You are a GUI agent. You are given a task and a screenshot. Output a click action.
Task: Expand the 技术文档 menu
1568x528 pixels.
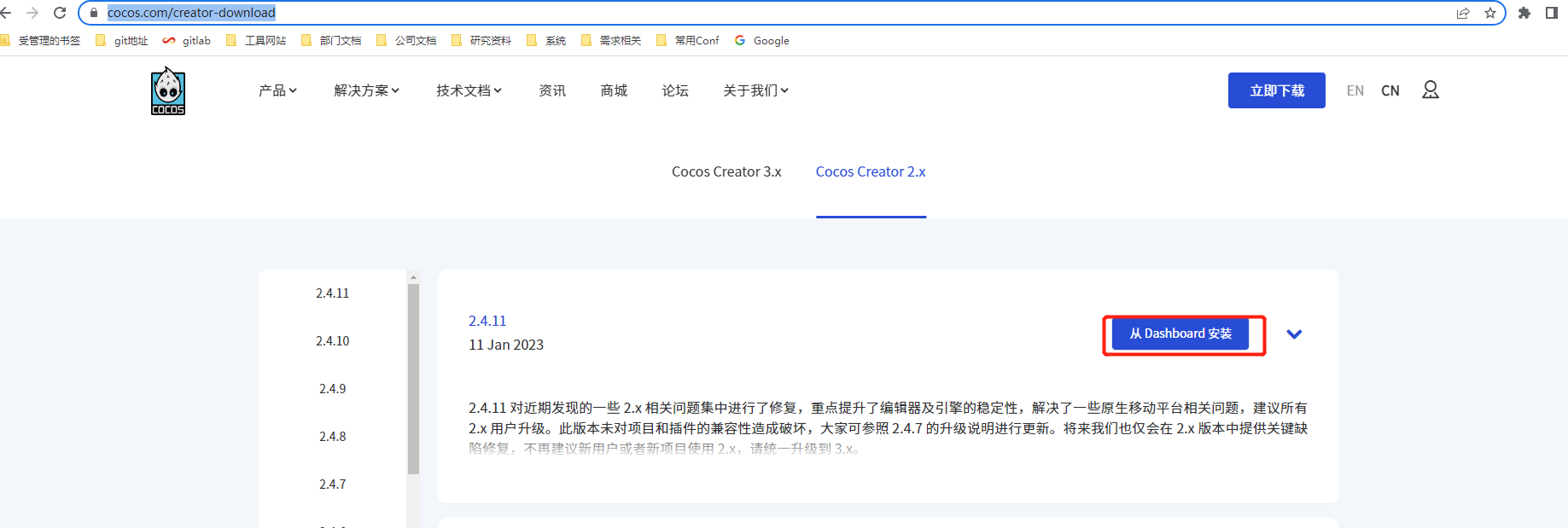469,90
